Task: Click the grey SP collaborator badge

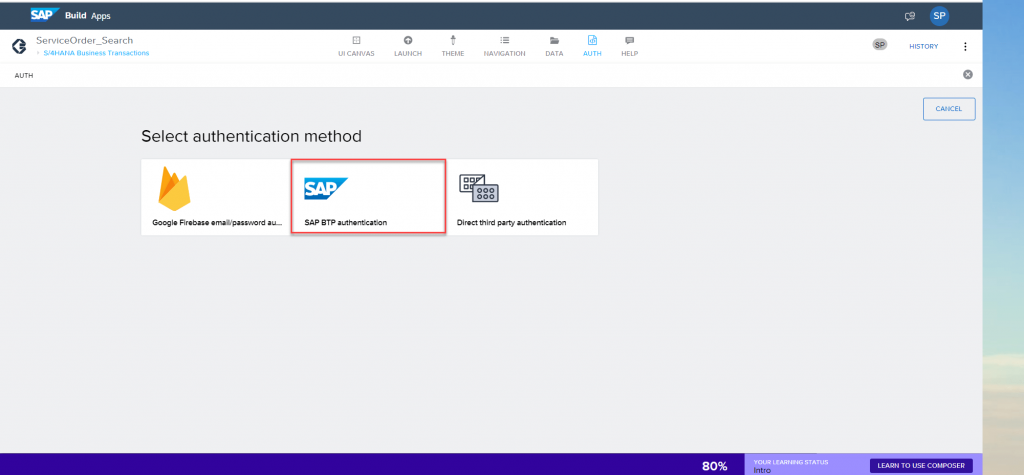Action: click(880, 44)
